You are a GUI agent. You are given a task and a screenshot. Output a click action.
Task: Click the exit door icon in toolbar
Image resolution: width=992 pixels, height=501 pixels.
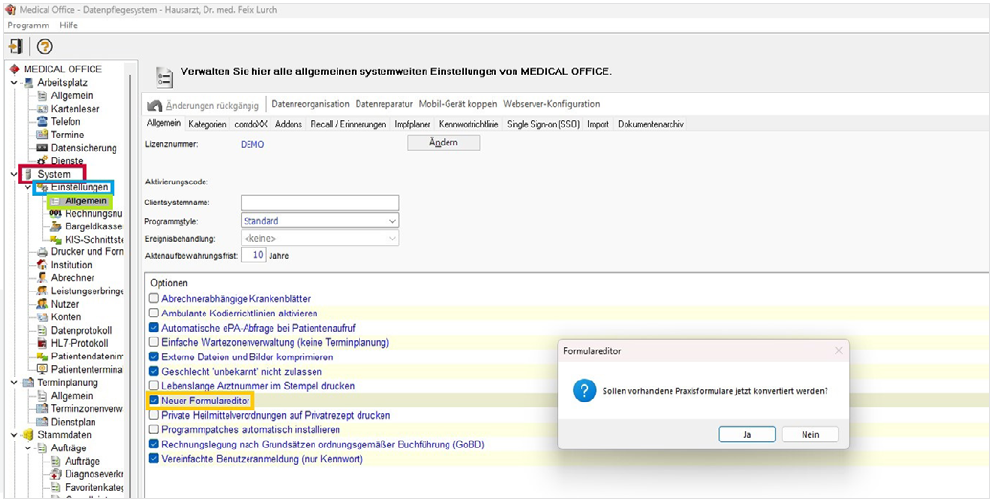pyautogui.click(x=16, y=46)
